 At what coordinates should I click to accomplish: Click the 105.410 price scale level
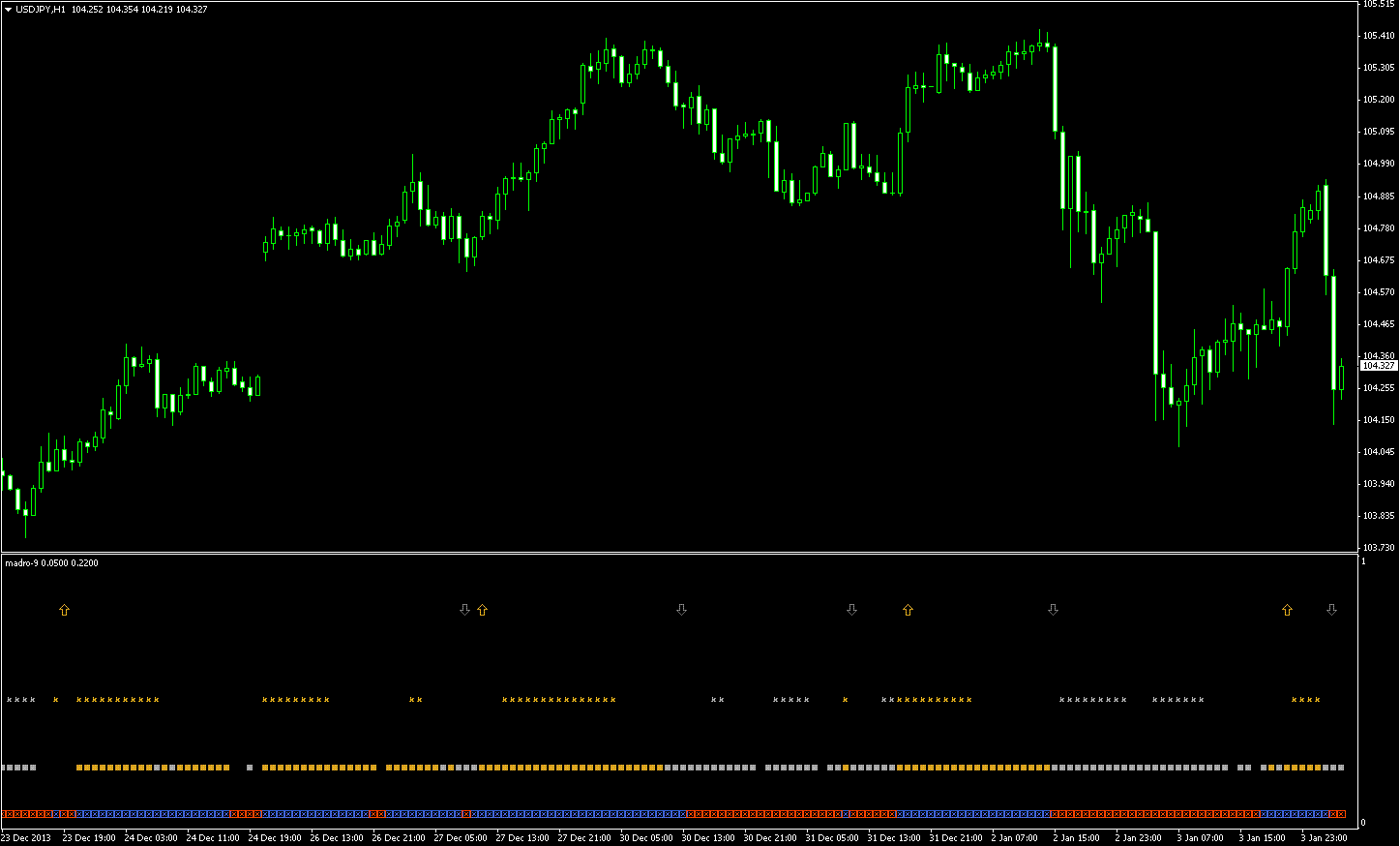click(1379, 36)
